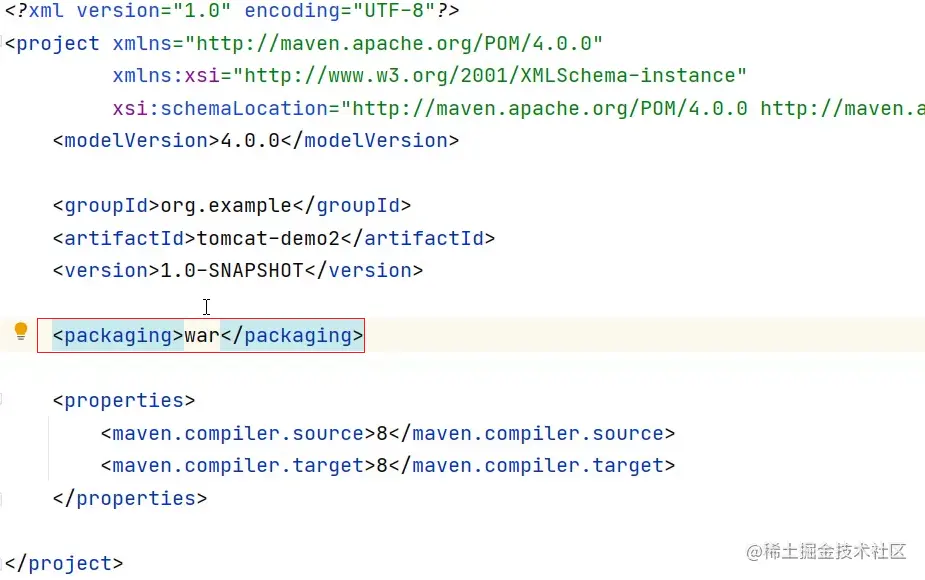Click the 'tomcat-demo2' artifactId value
The image size is (925, 580).
point(268,238)
